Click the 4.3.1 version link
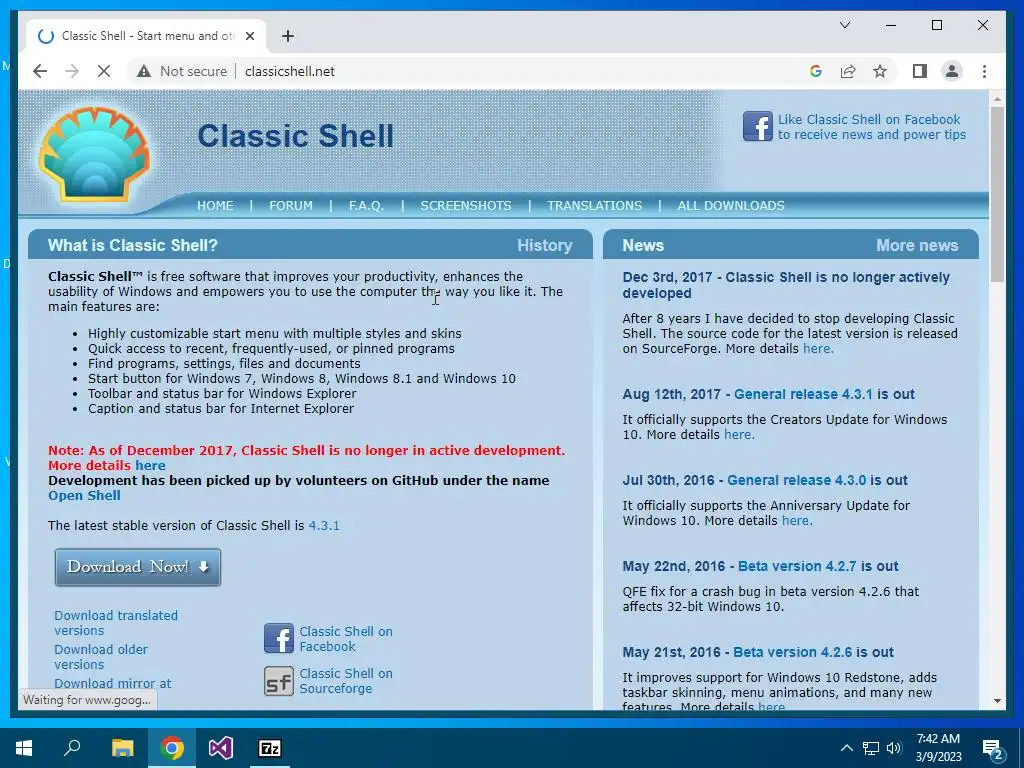The height and width of the screenshot is (768, 1024). (x=324, y=526)
